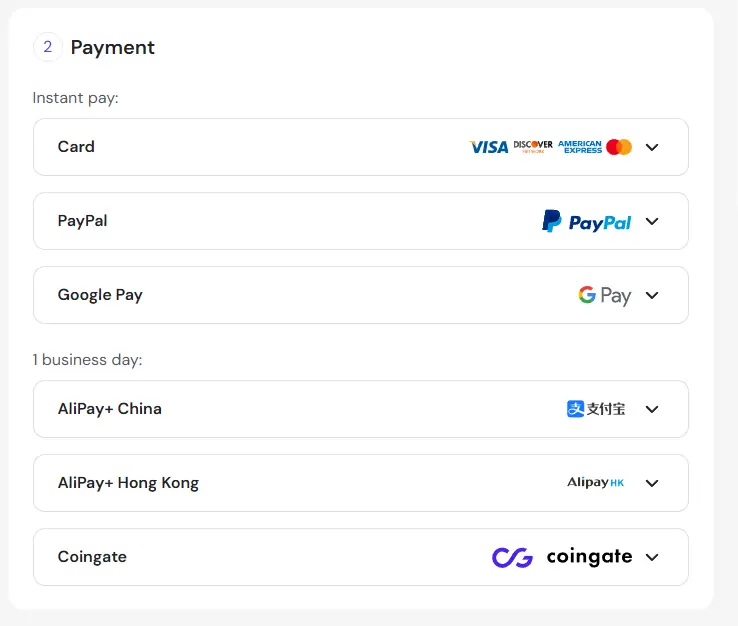Choose Coingate option label
This screenshot has height=626, width=738.
[x=92, y=557]
